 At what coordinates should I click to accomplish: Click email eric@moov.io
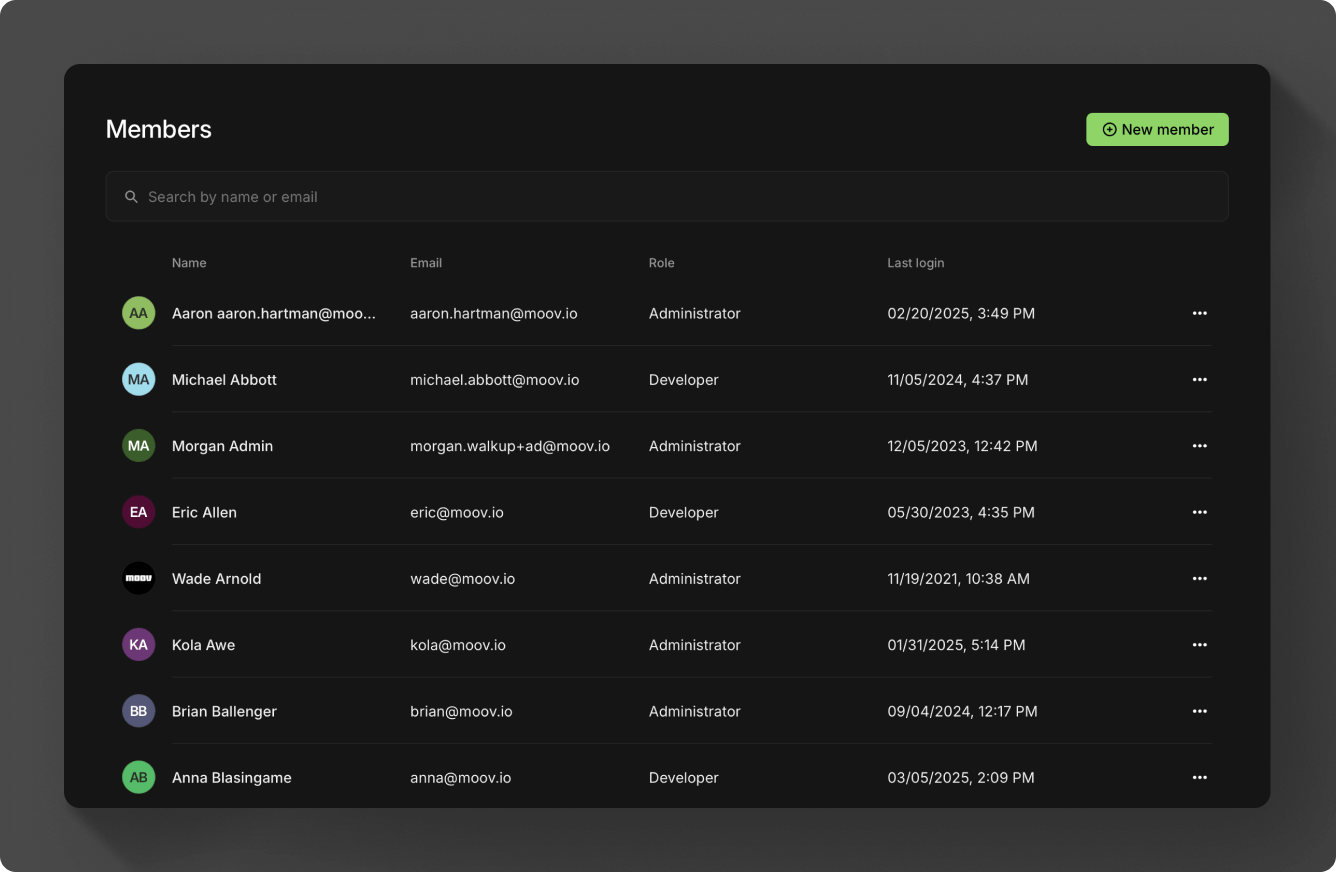[x=457, y=512]
